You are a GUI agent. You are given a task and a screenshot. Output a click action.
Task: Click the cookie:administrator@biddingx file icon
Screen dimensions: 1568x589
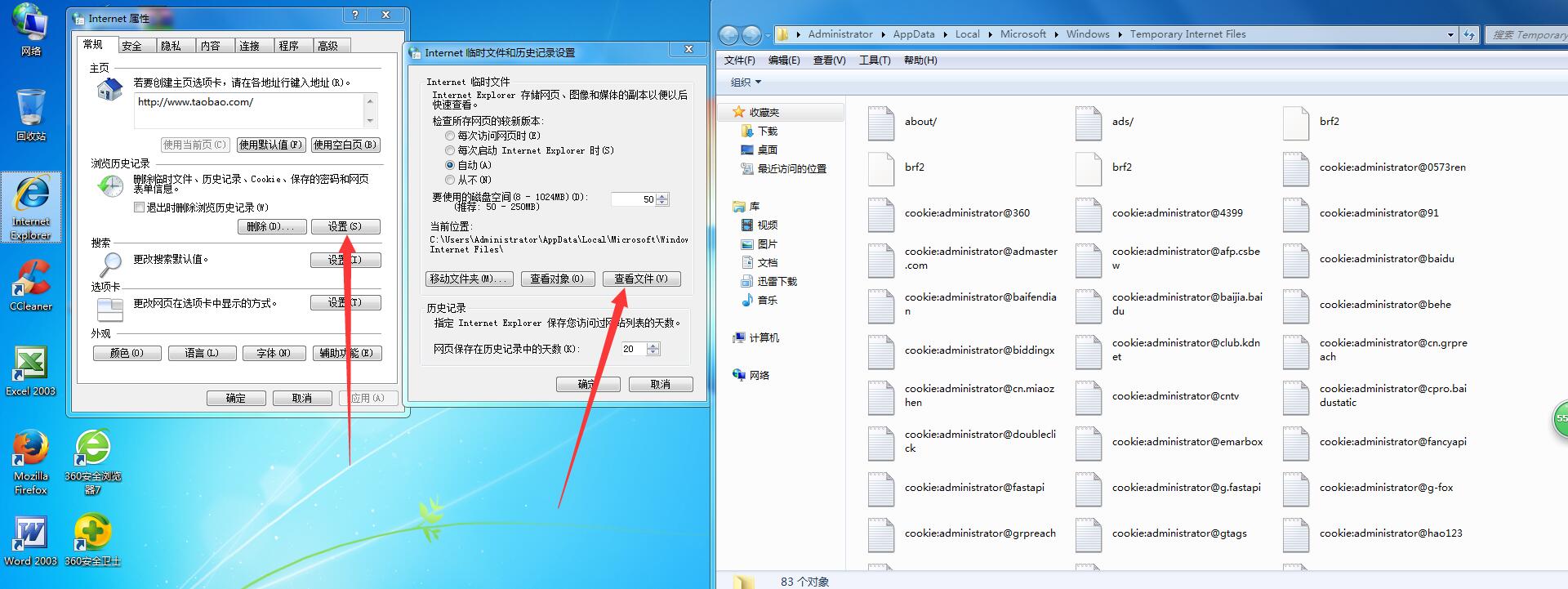pyautogui.click(x=881, y=351)
